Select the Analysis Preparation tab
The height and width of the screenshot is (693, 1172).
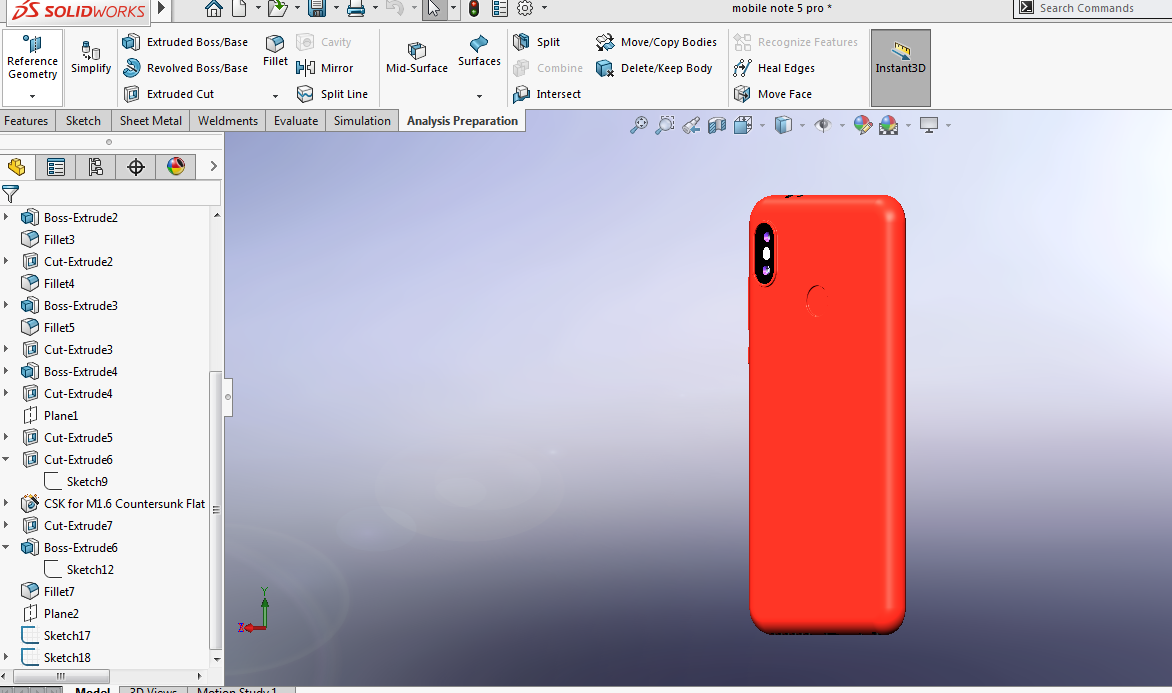click(x=462, y=120)
